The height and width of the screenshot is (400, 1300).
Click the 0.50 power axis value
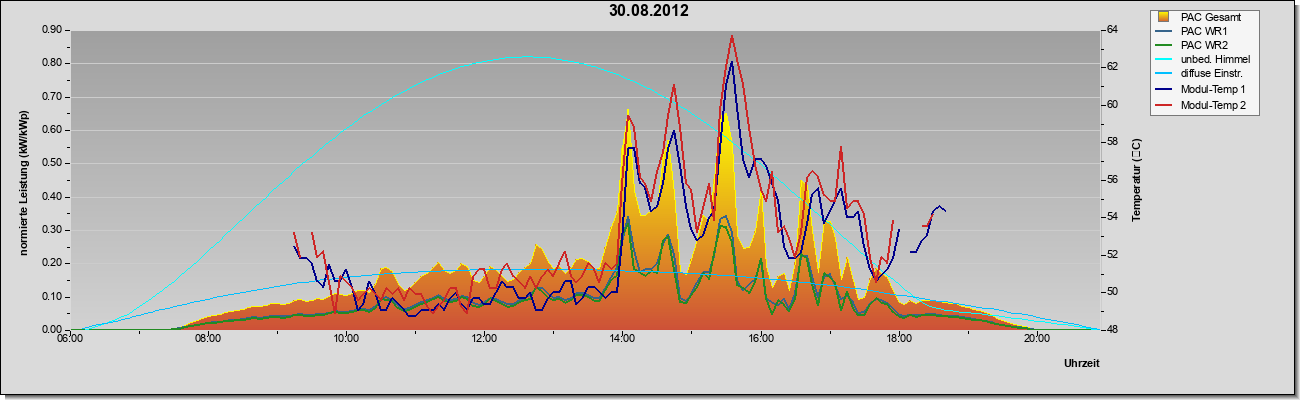pos(52,163)
